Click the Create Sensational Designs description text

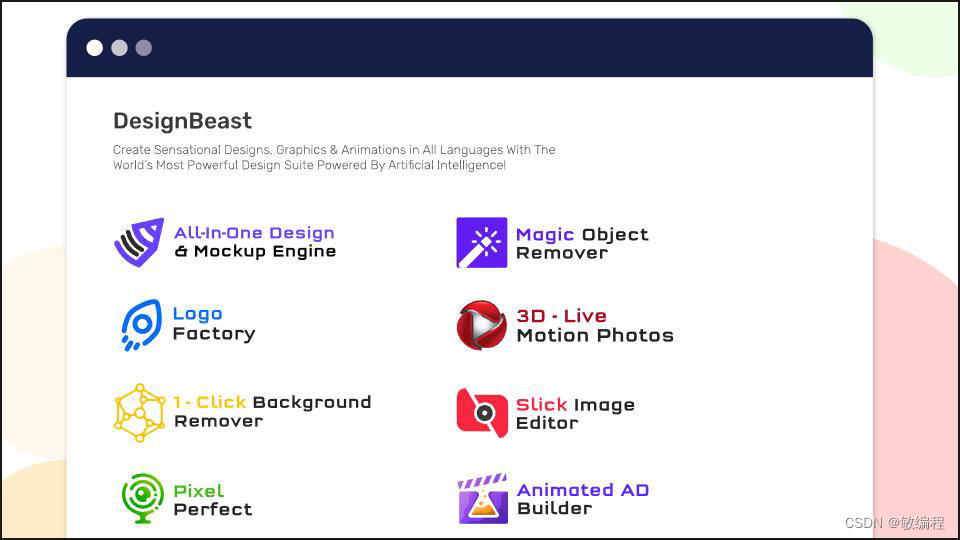(334, 157)
